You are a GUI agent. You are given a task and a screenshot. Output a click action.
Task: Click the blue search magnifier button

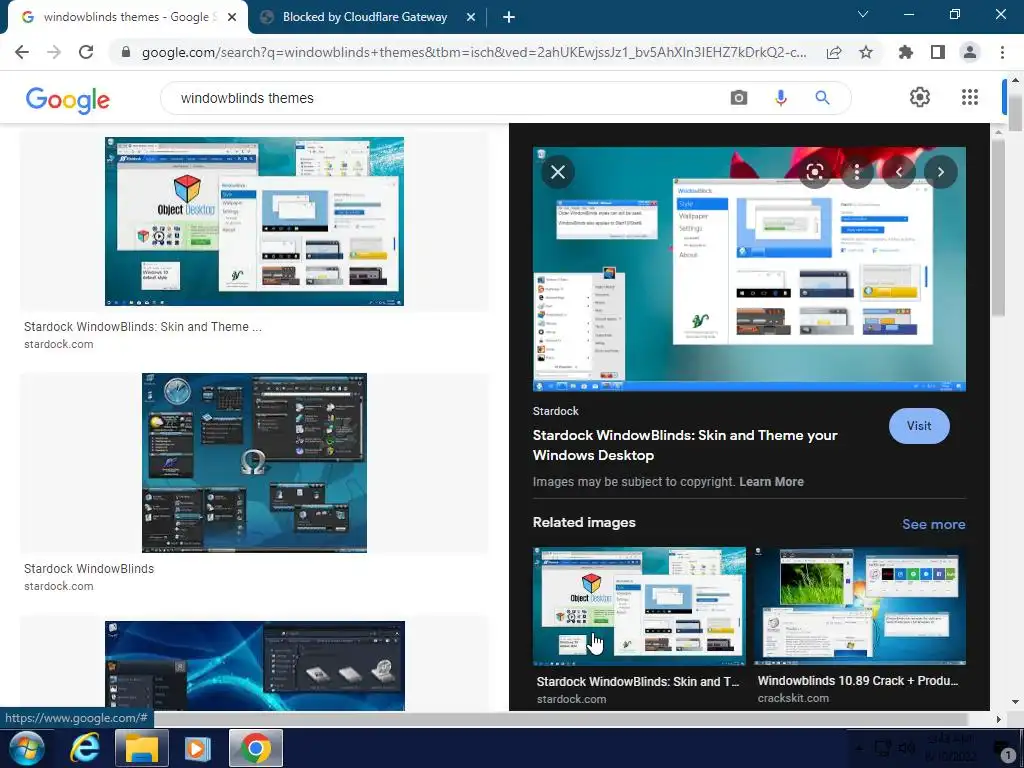822,98
